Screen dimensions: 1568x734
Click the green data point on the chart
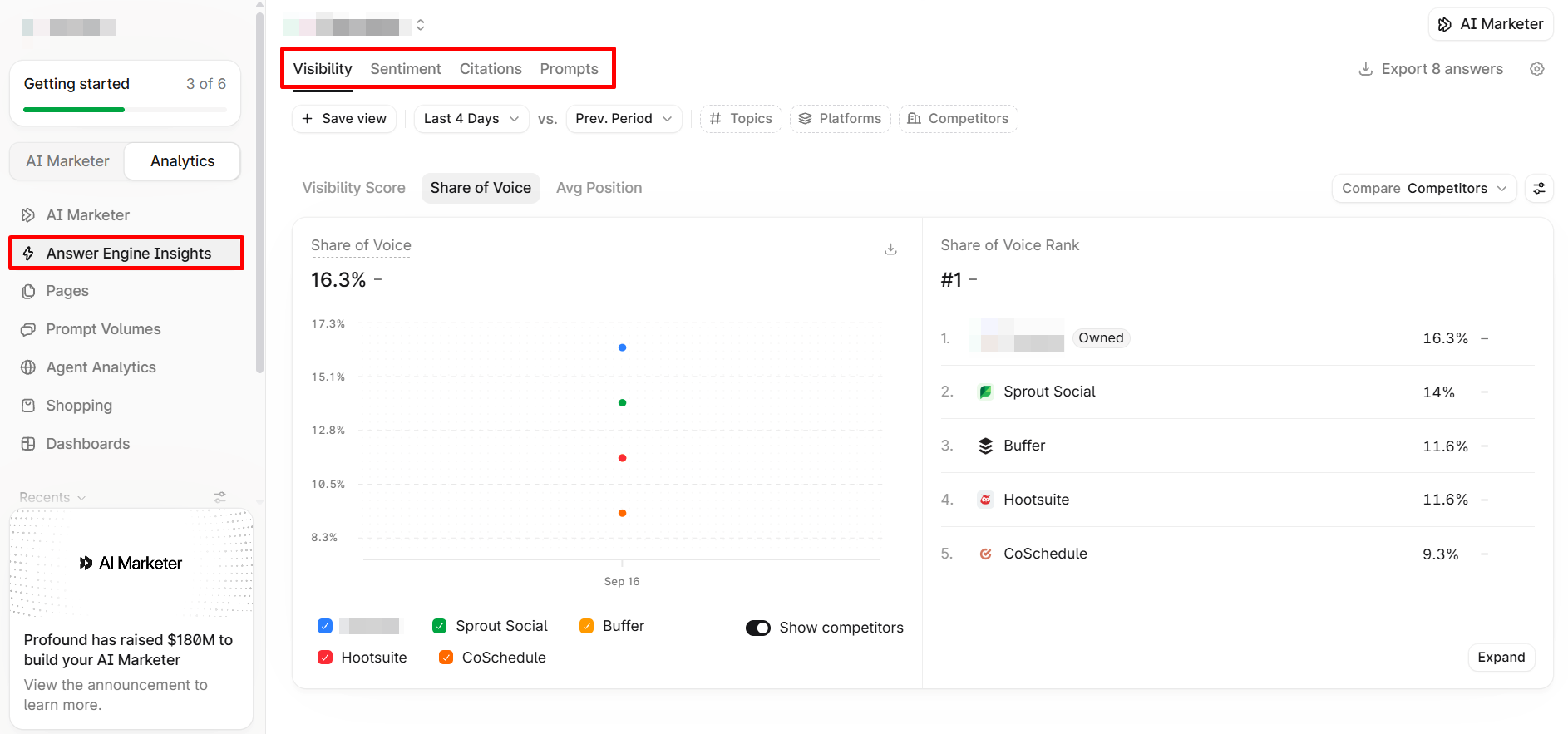click(622, 402)
